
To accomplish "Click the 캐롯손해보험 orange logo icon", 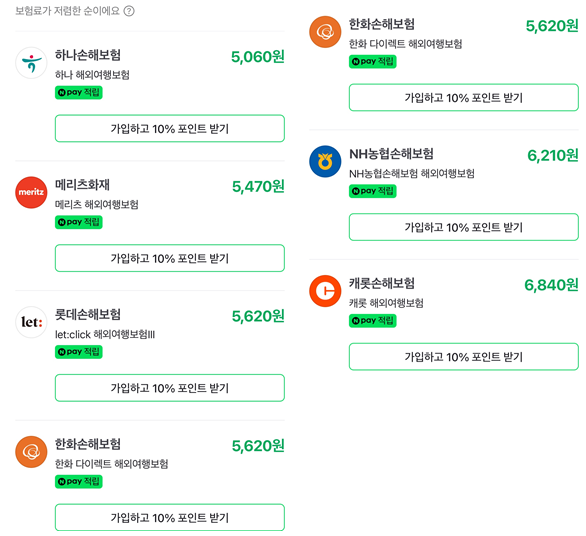I will [325, 291].
